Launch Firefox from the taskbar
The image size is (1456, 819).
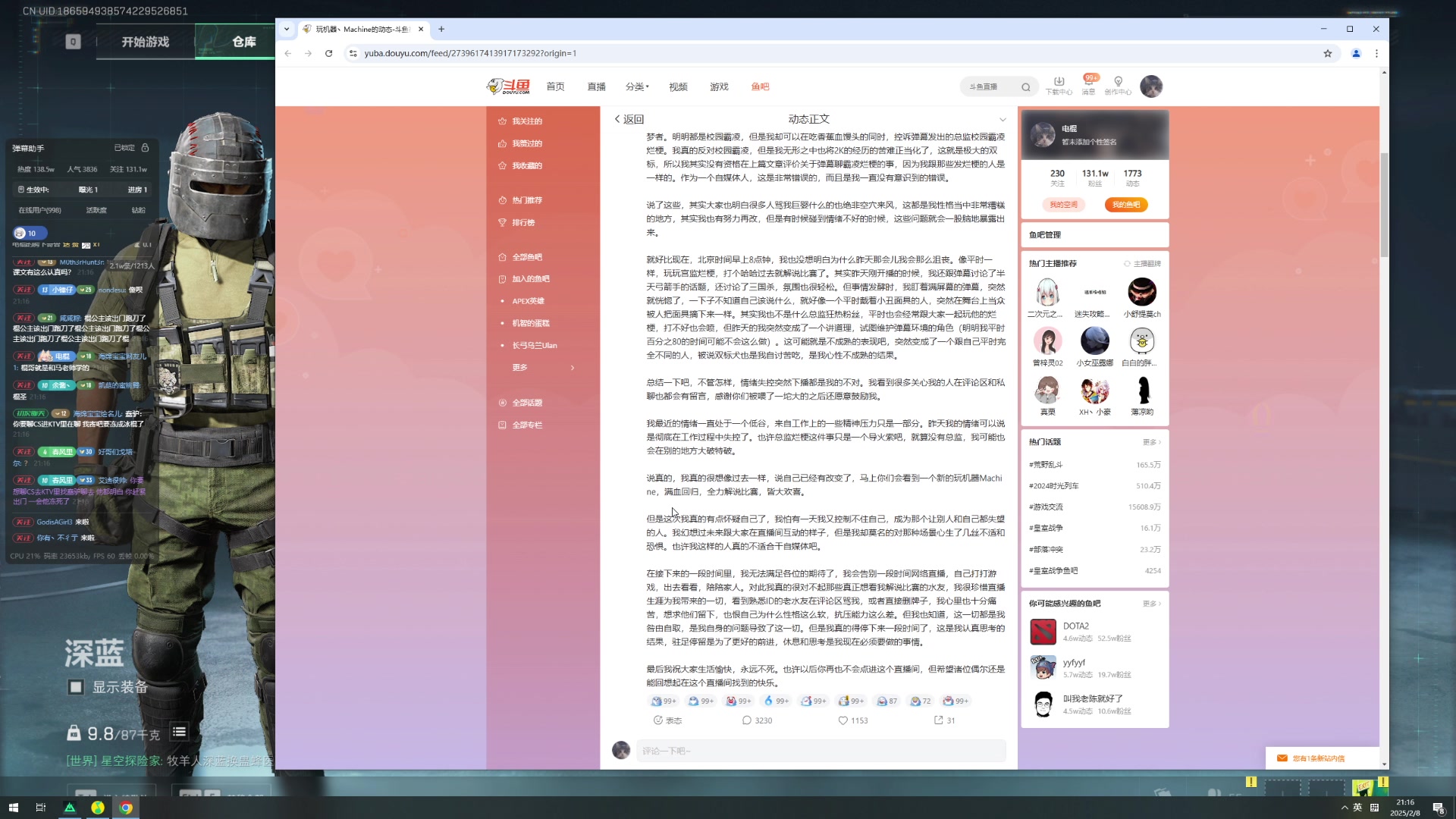click(x=98, y=808)
